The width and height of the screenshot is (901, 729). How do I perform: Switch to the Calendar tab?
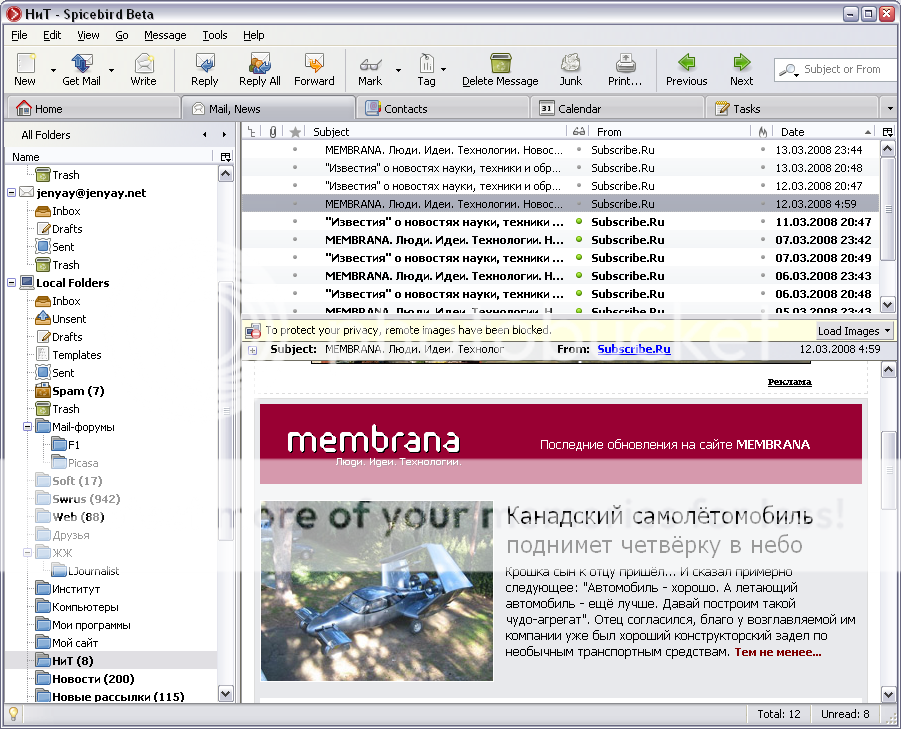tap(578, 109)
